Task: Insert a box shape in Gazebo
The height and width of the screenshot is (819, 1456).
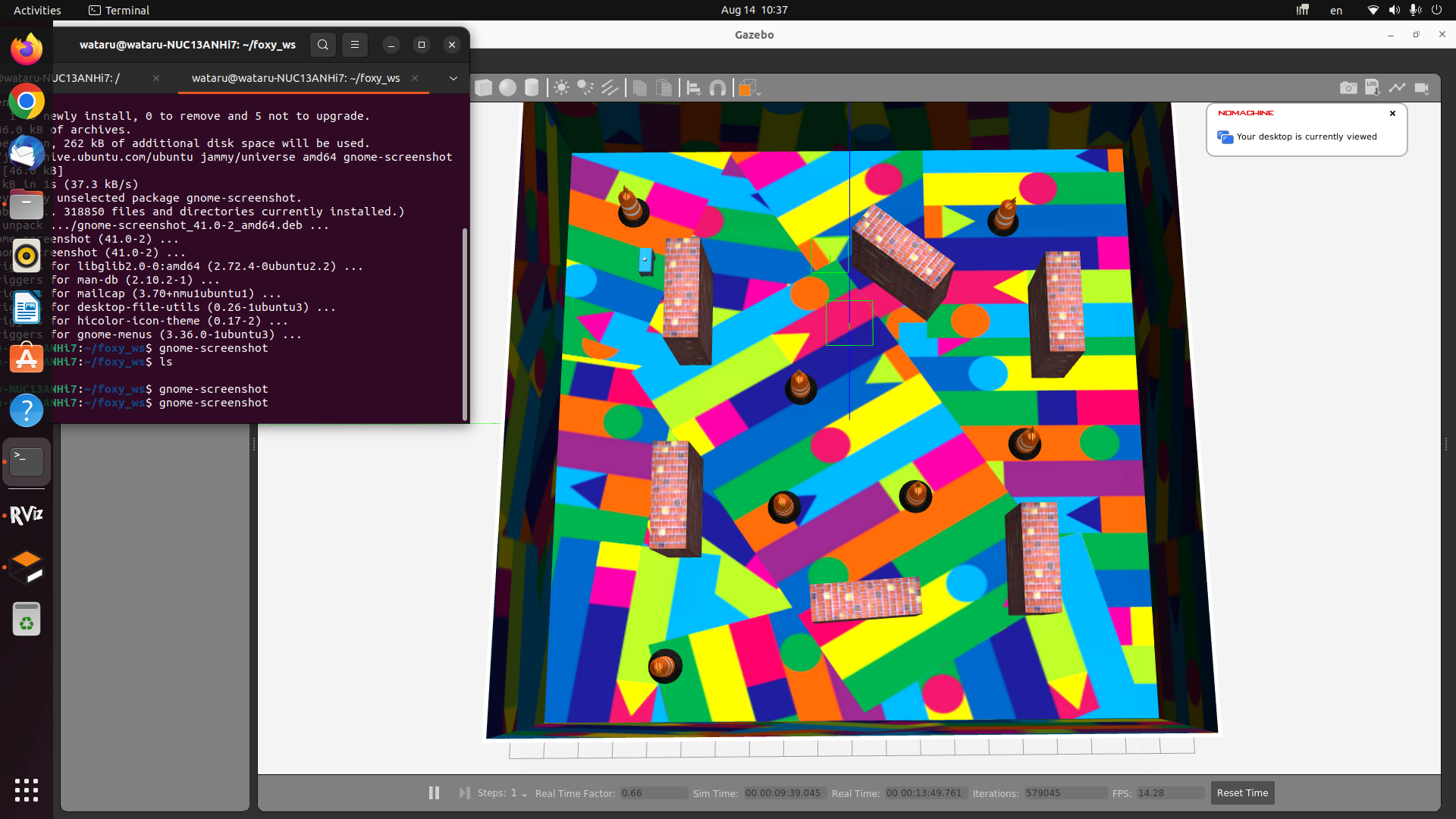Action: pyautogui.click(x=484, y=88)
